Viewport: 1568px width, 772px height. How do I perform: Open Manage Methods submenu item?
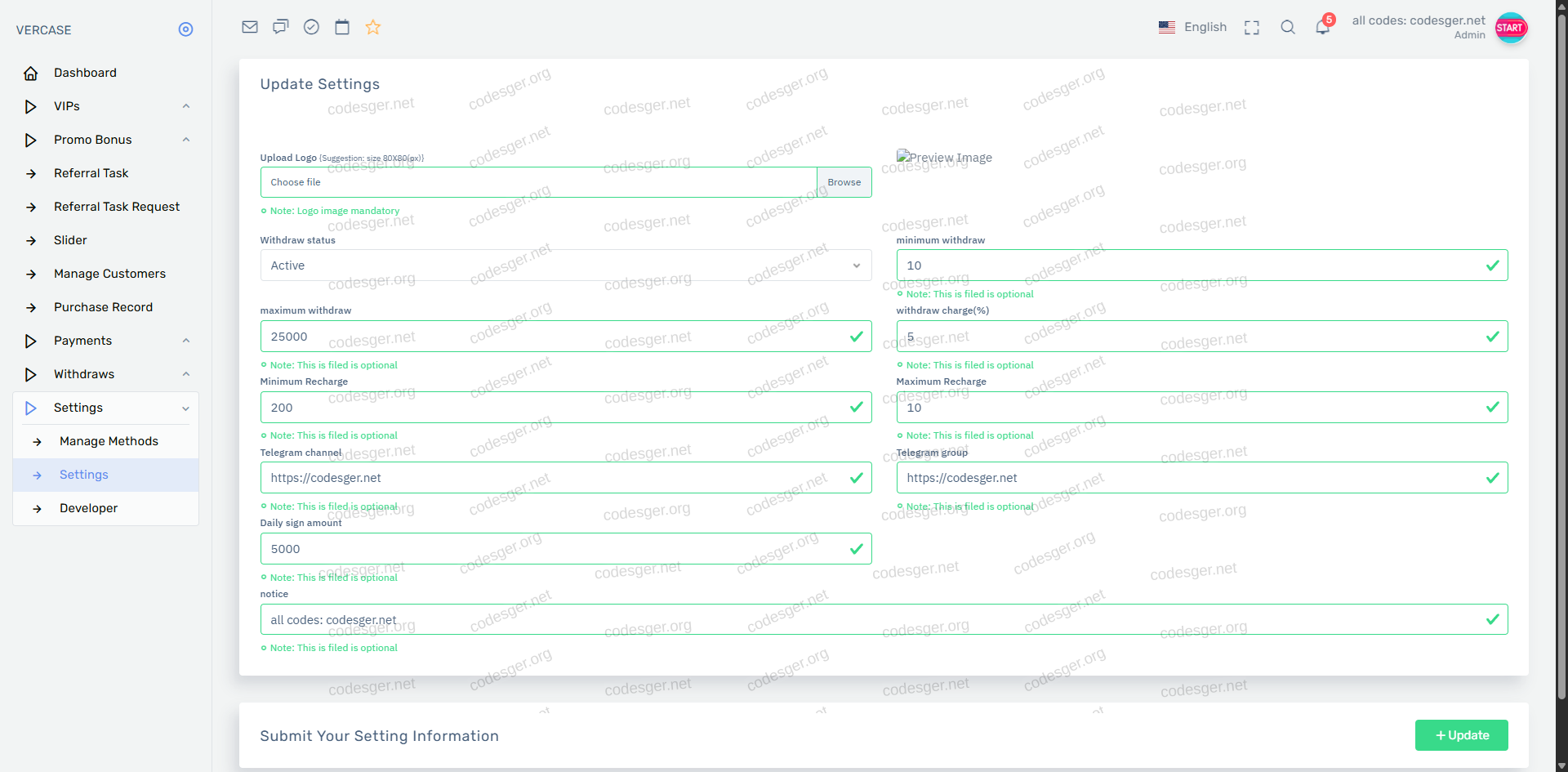(109, 441)
